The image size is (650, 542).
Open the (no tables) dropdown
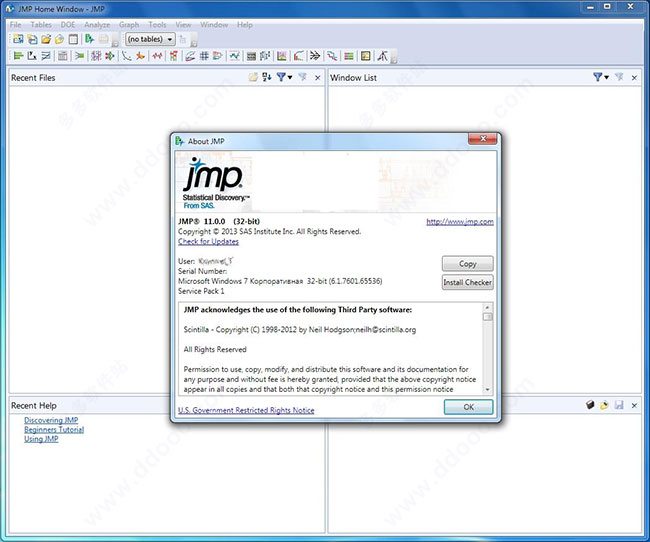(150, 39)
